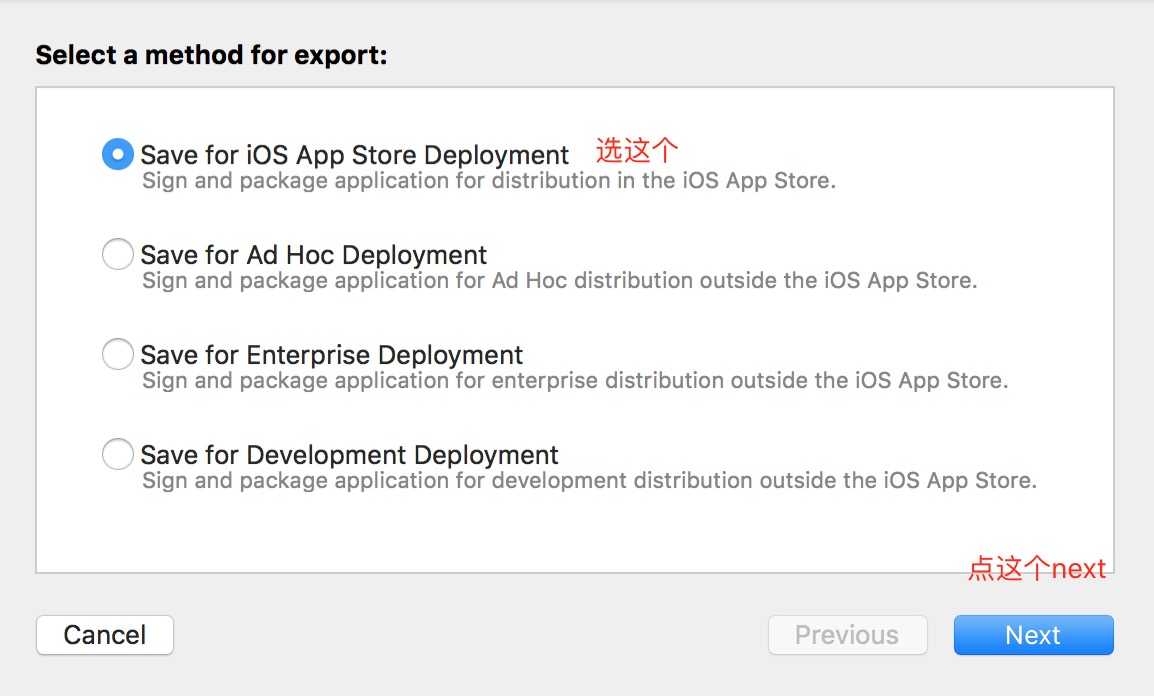
Task: Click 'Save for iOS App Store Deployment' label
Action: coord(354,155)
